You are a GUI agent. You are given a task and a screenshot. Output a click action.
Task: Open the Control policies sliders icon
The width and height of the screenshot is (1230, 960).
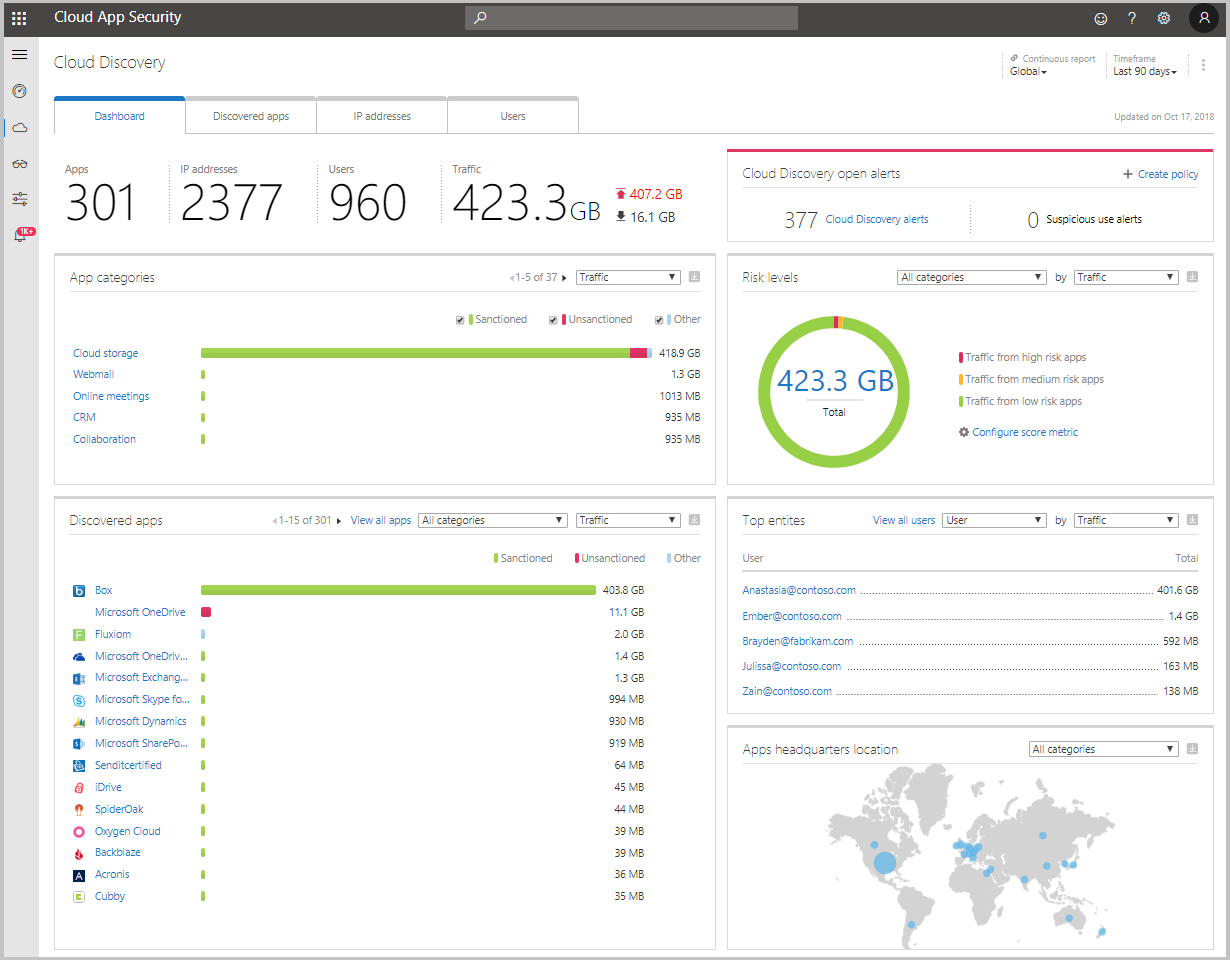point(20,199)
